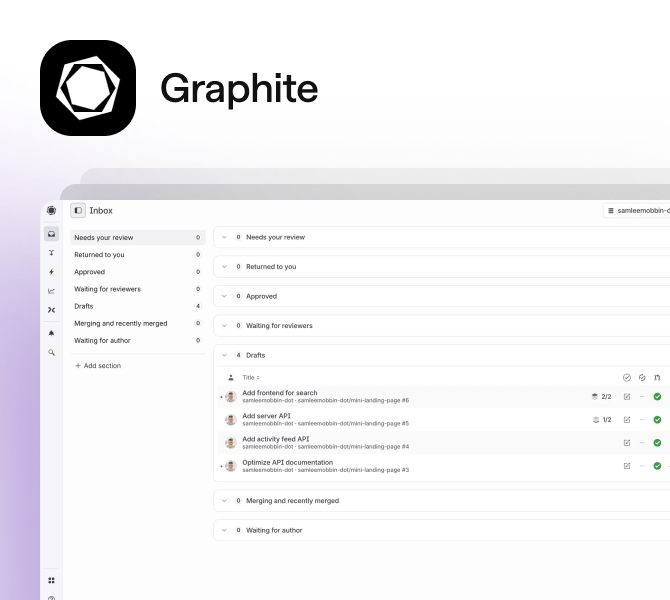Click green check on Add activity feed API

coord(657,443)
